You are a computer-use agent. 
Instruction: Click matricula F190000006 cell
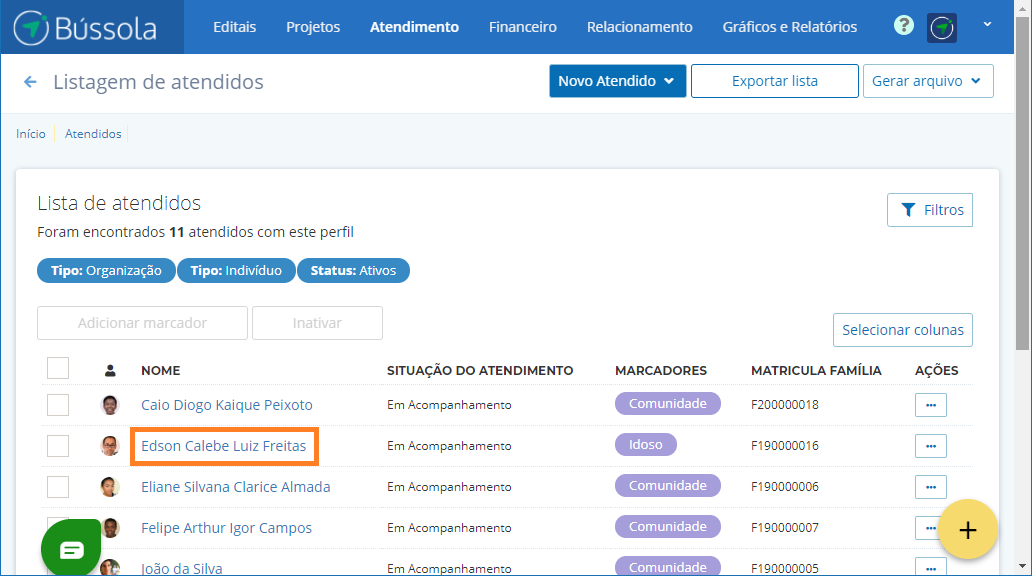click(785, 486)
